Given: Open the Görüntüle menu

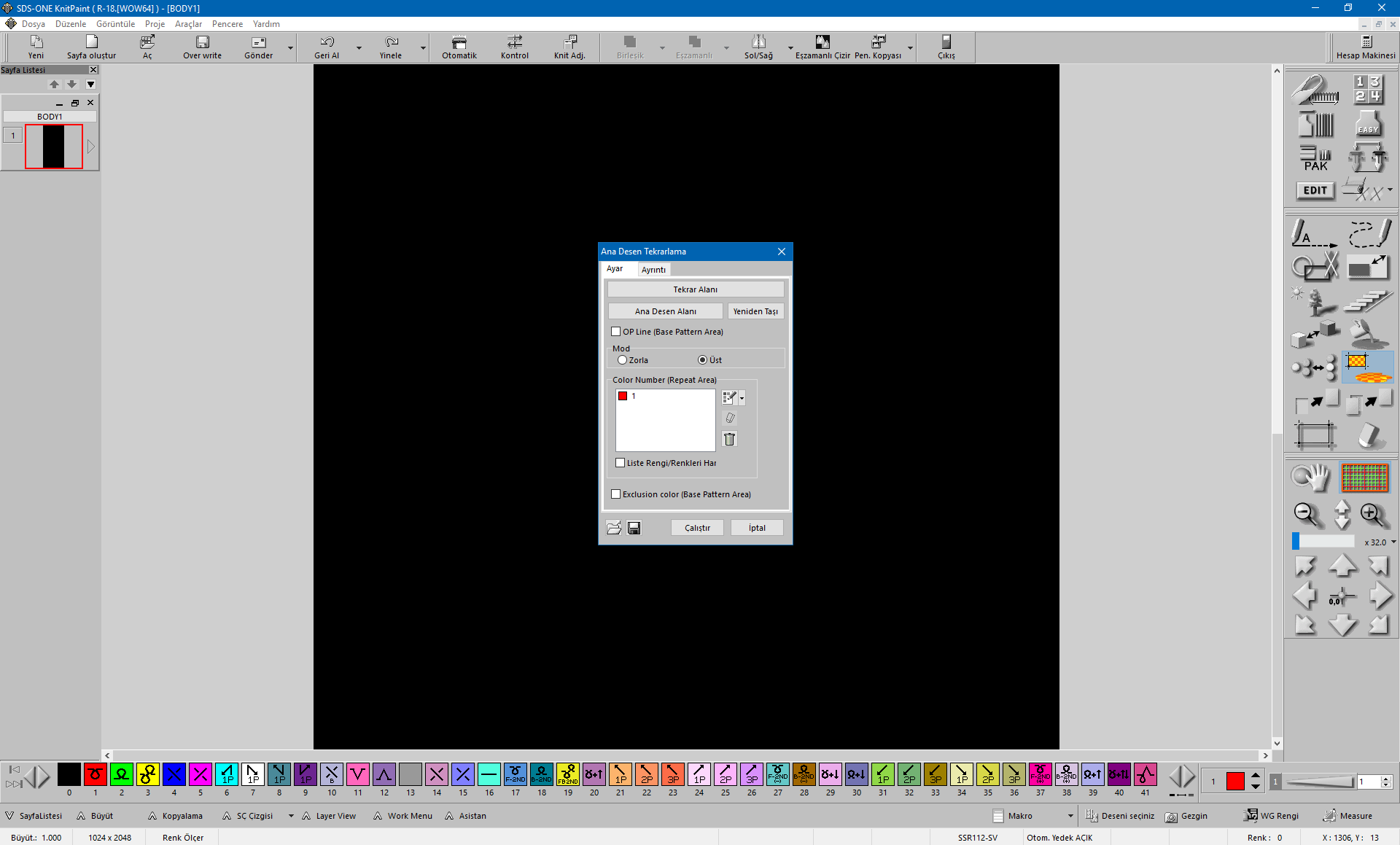Looking at the screenshot, I should pos(115,24).
